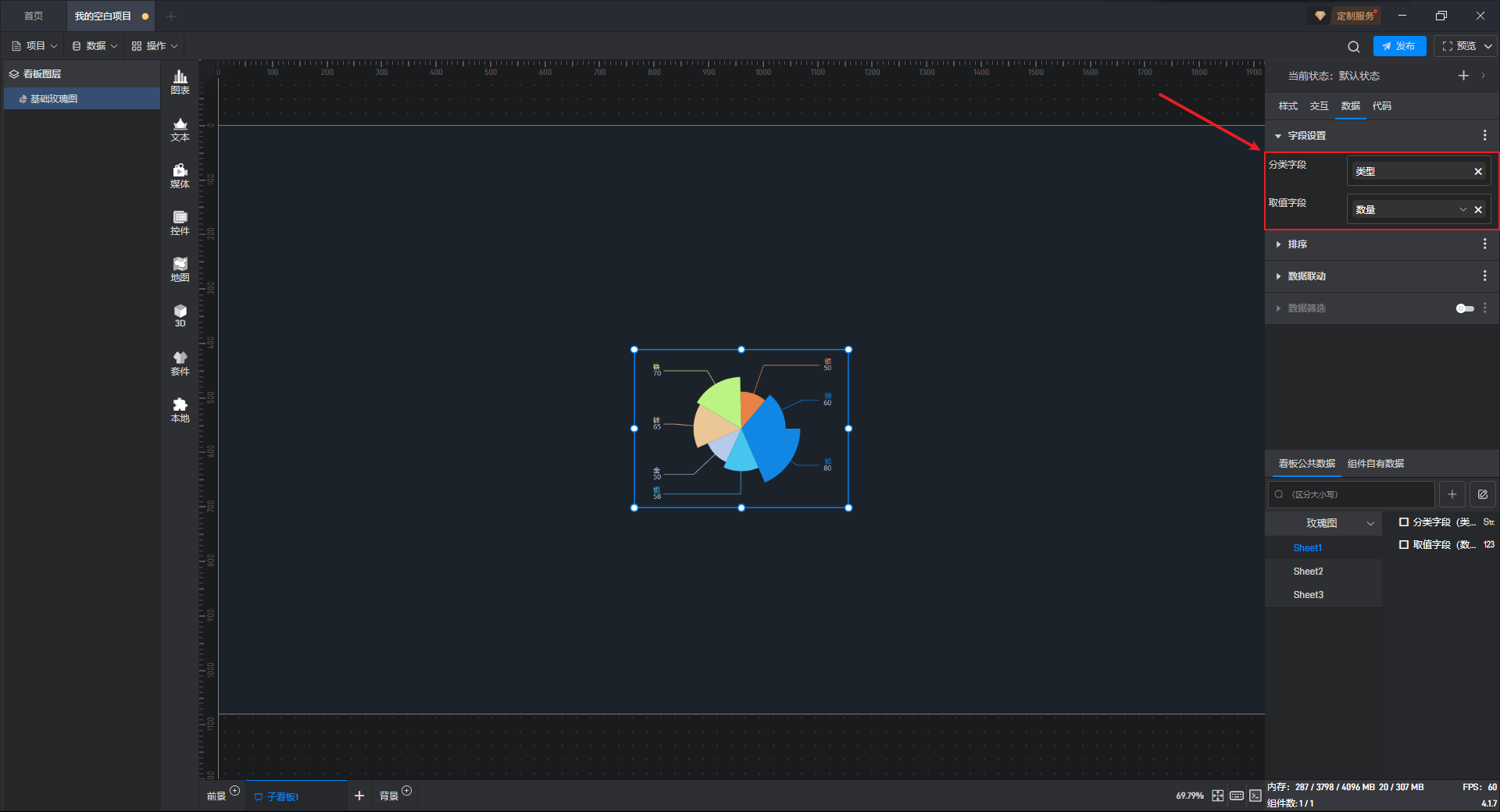Click the search magnifier icon in top toolbar
1500x812 pixels.
point(1354,47)
